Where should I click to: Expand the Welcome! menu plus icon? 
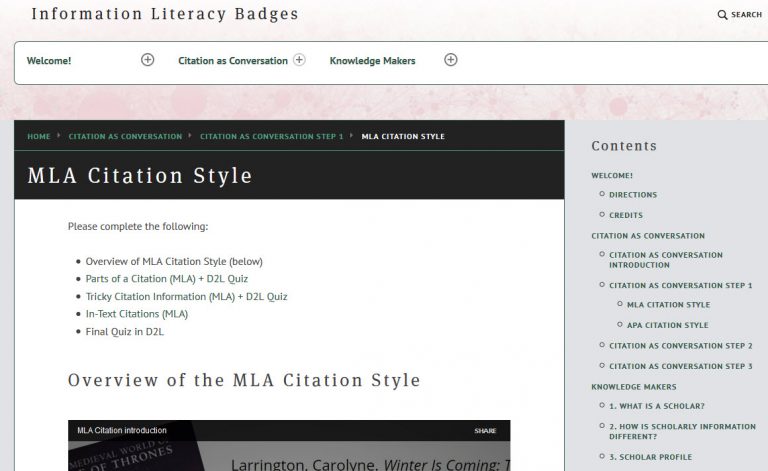[147, 60]
